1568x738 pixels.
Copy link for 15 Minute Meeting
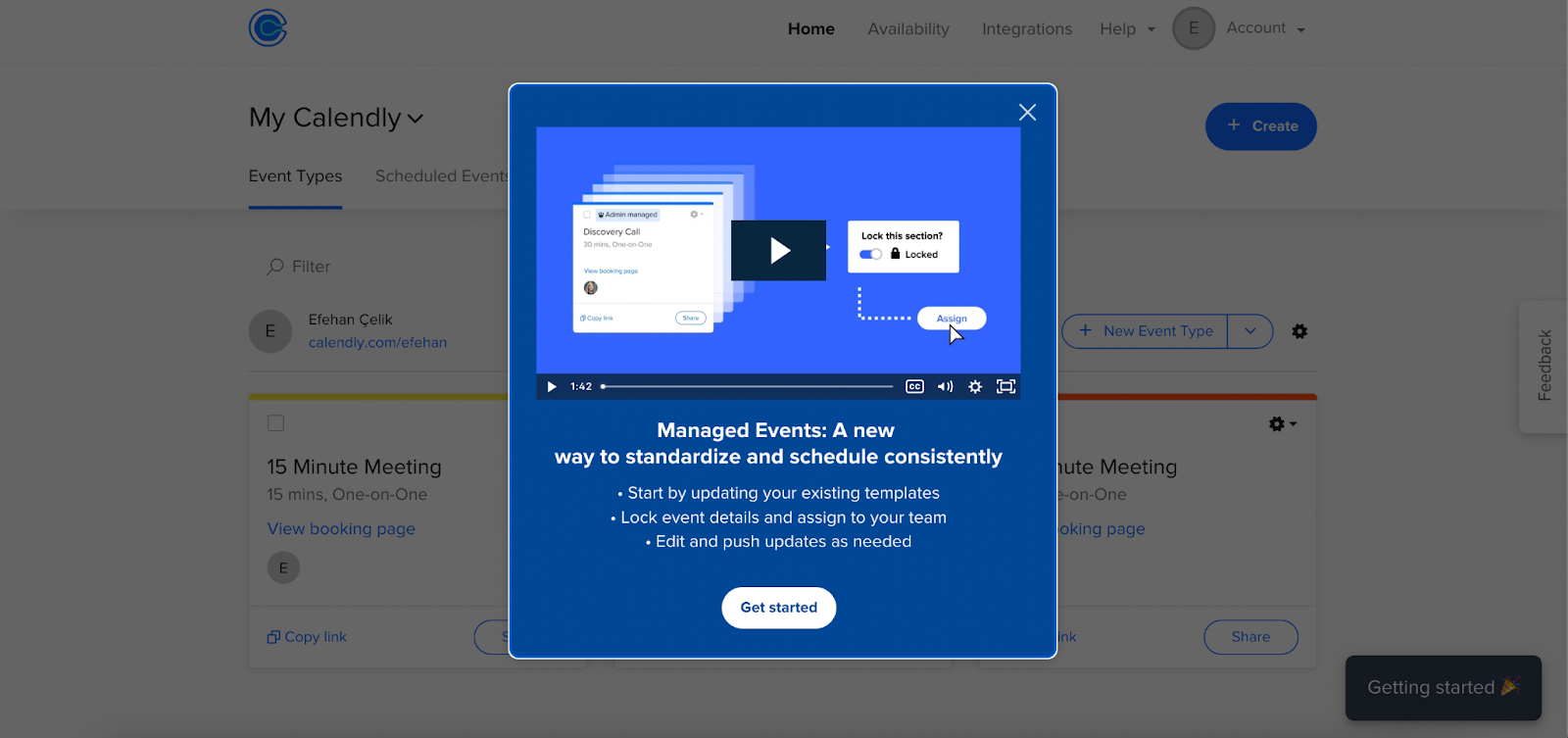coord(307,637)
